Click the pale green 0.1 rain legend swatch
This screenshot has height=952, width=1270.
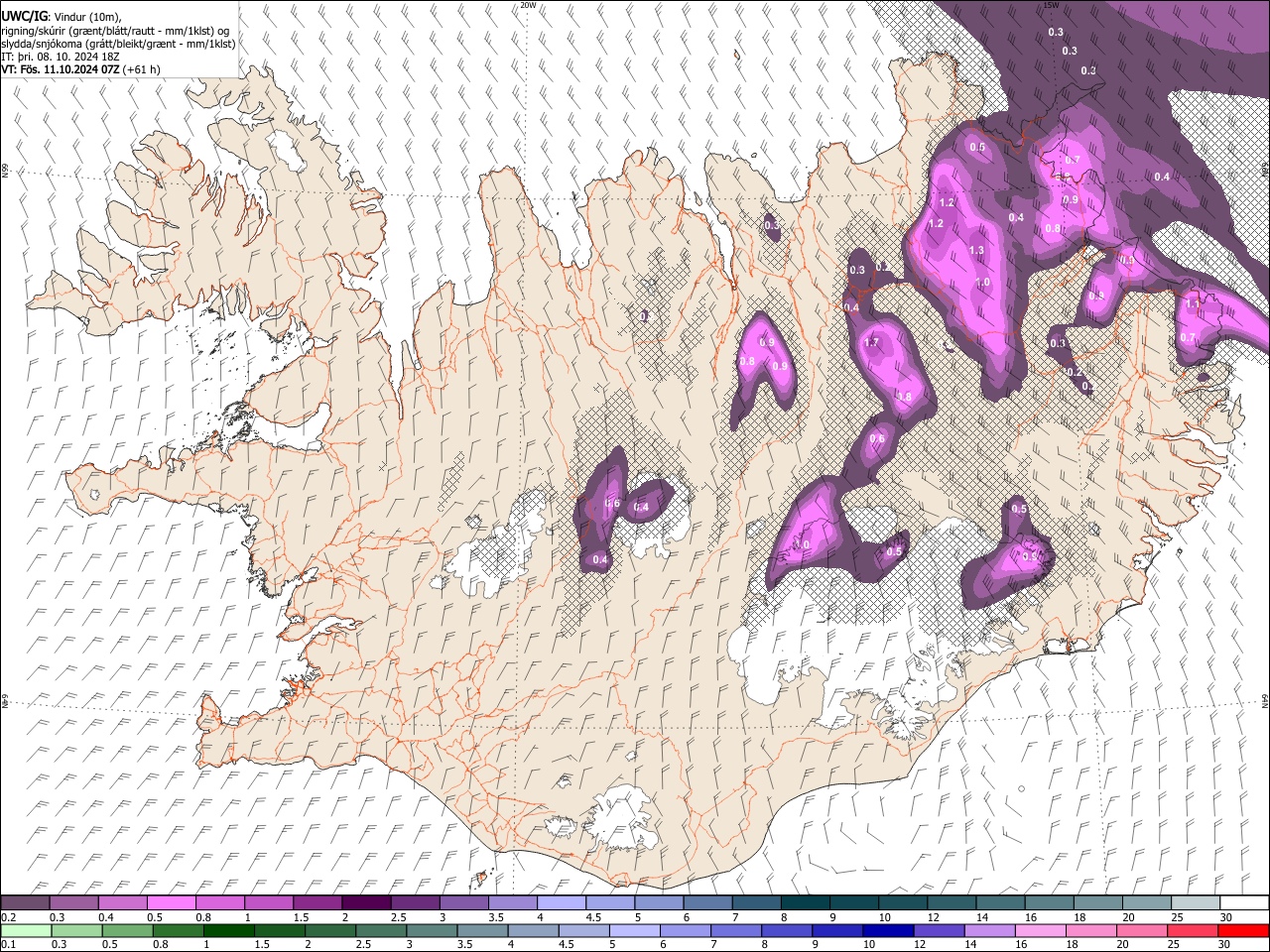25,930
